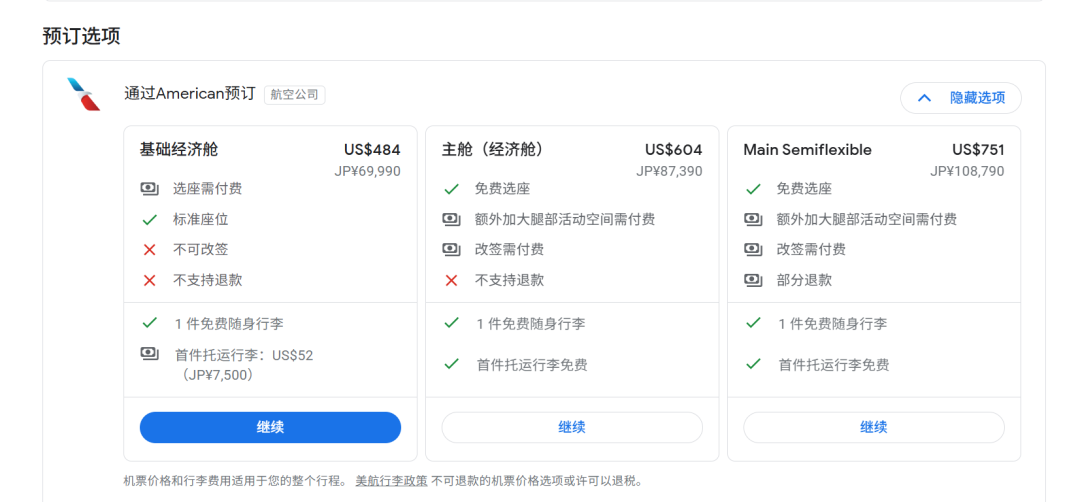Screen dimensions: 1080x502
Task: Click the red X icon for 不支持退款 in 主舱
Action: (451, 280)
